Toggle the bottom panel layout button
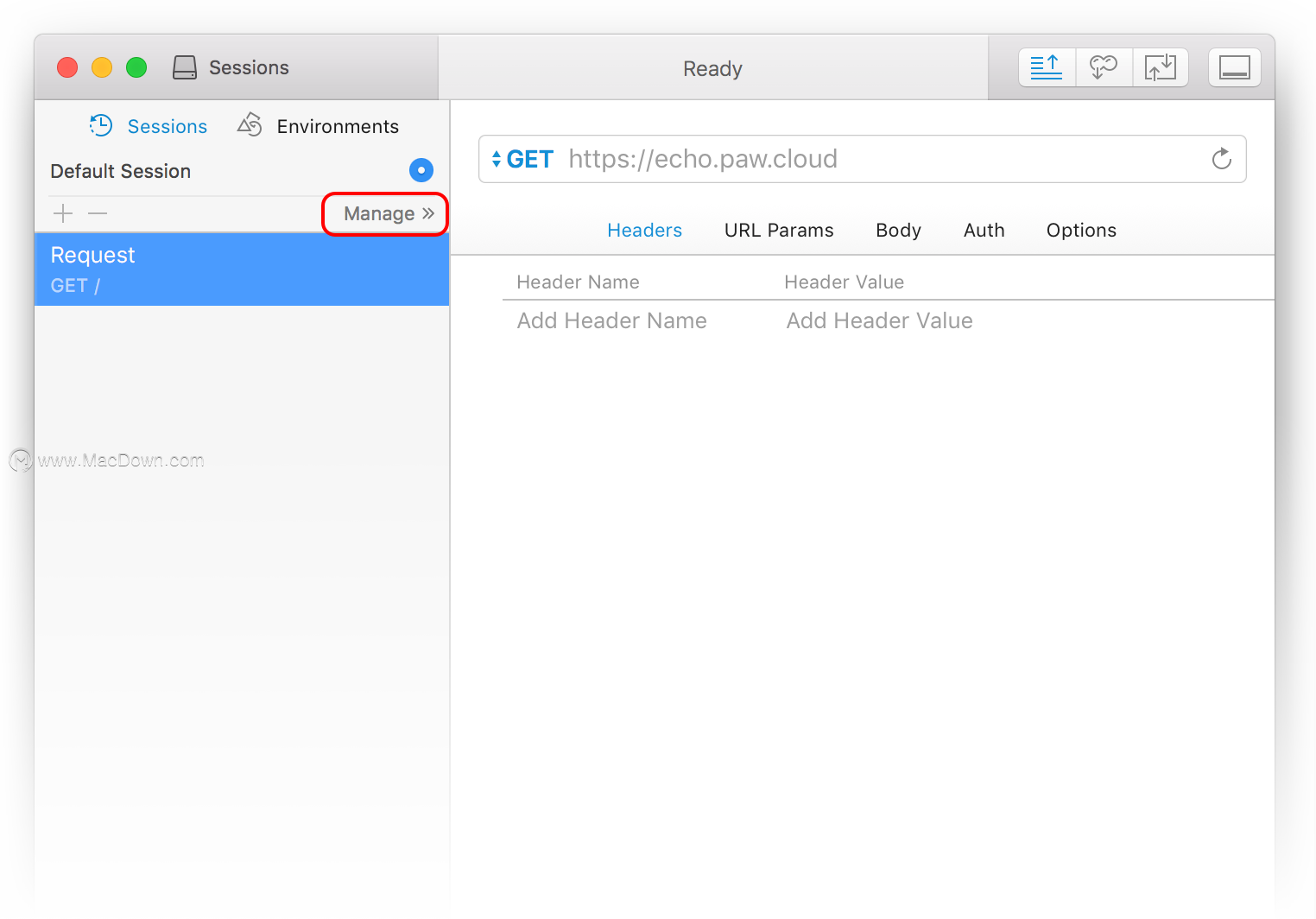The height and width of the screenshot is (919, 1316). [x=1234, y=67]
